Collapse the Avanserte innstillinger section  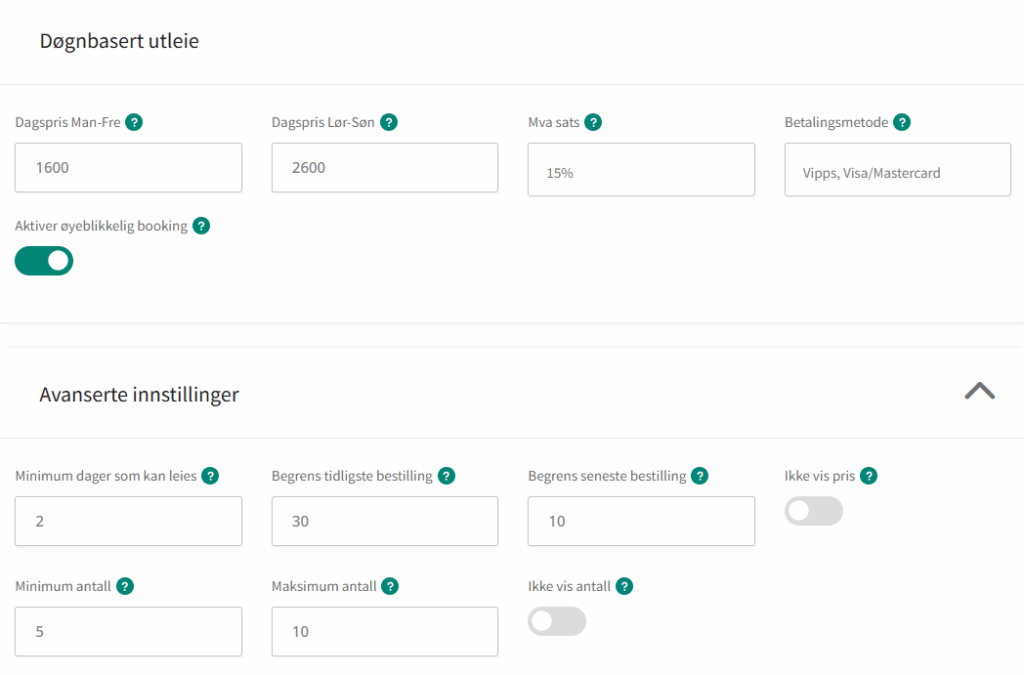tap(979, 391)
